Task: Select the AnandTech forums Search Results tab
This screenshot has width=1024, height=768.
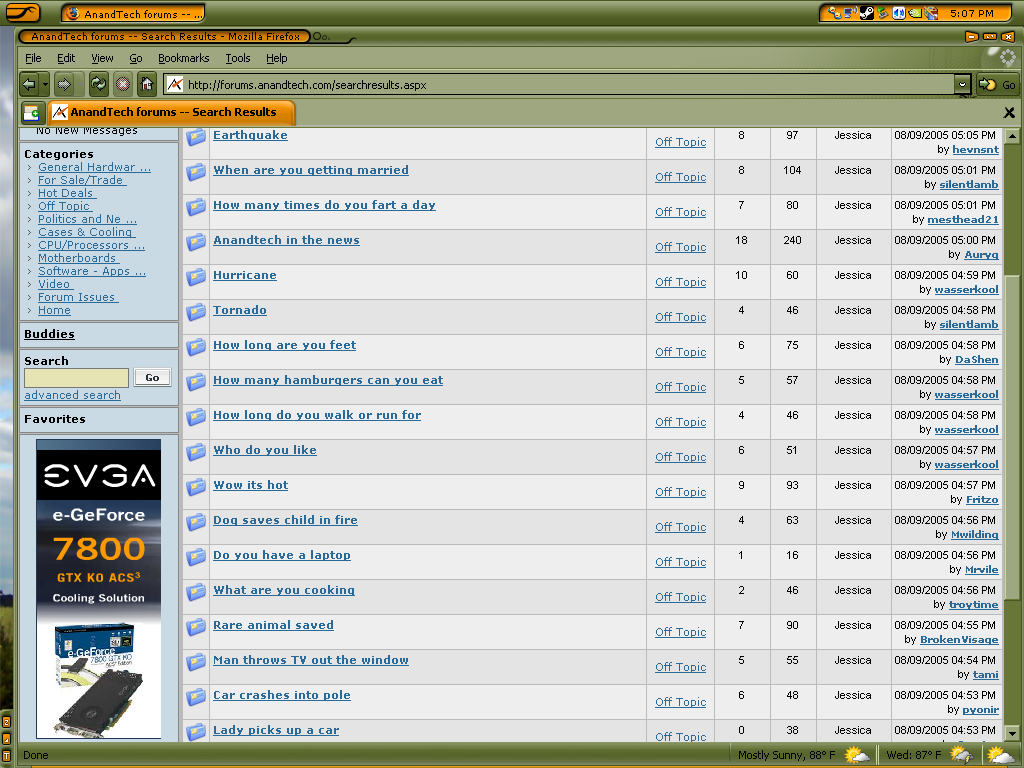Action: pyautogui.click(x=172, y=112)
